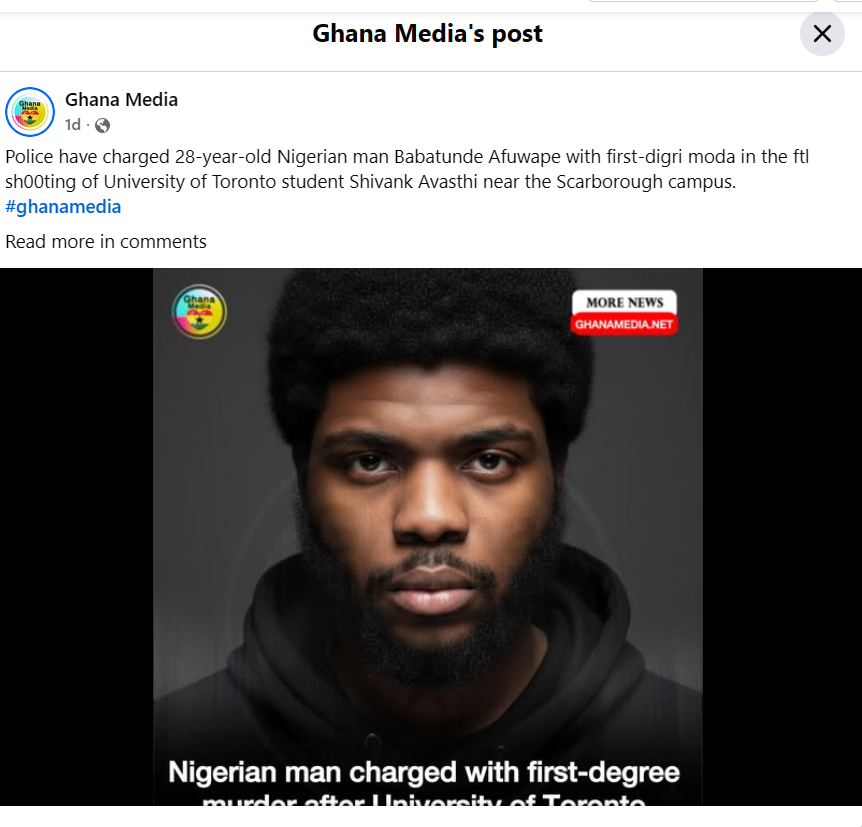Click the public globe privacy icon
This screenshot has height=827, width=862.
click(102, 126)
